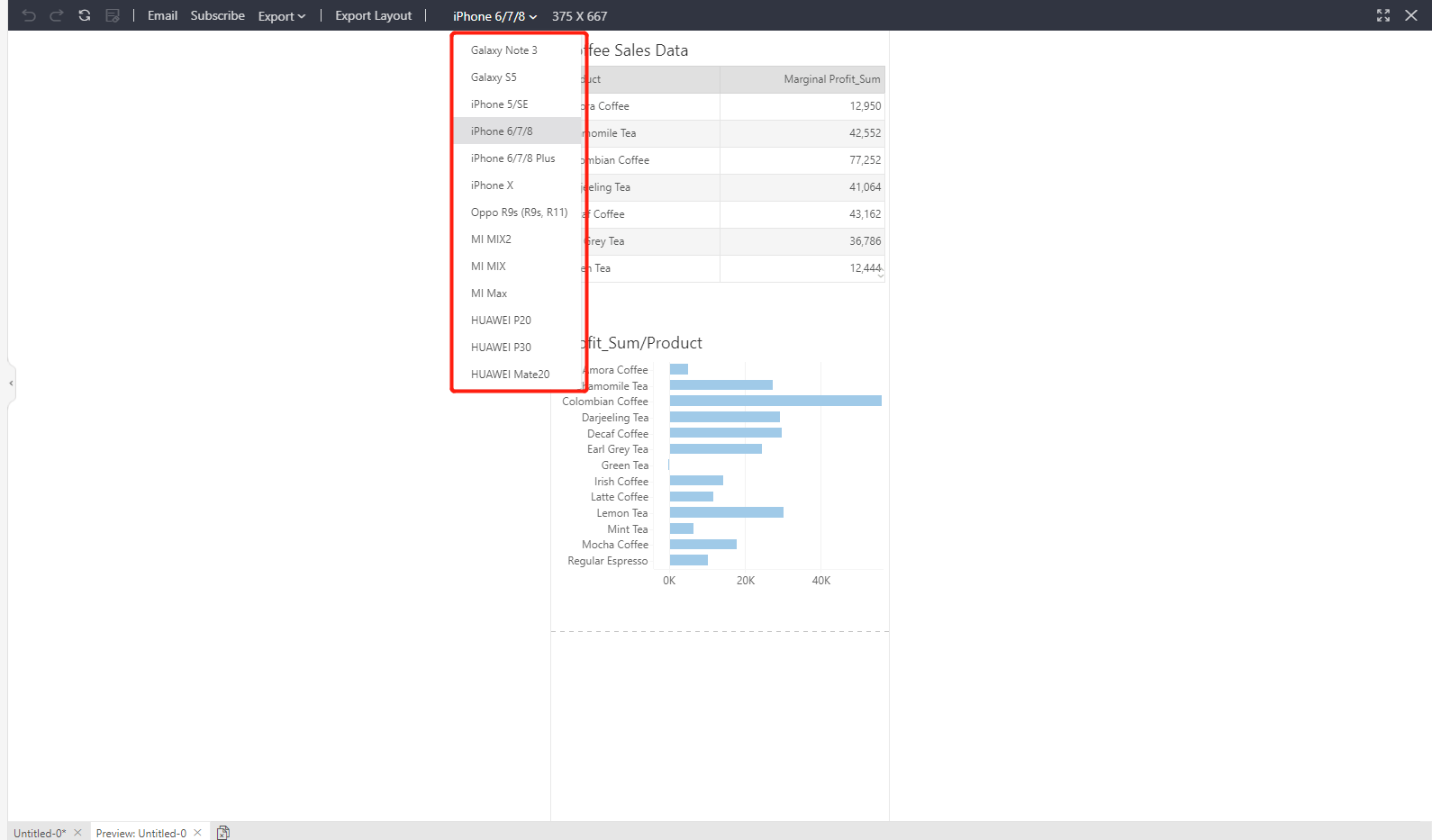Click the Colombian Coffee bar in the chart
The image size is (1432, 840).
tap(775, 401)
